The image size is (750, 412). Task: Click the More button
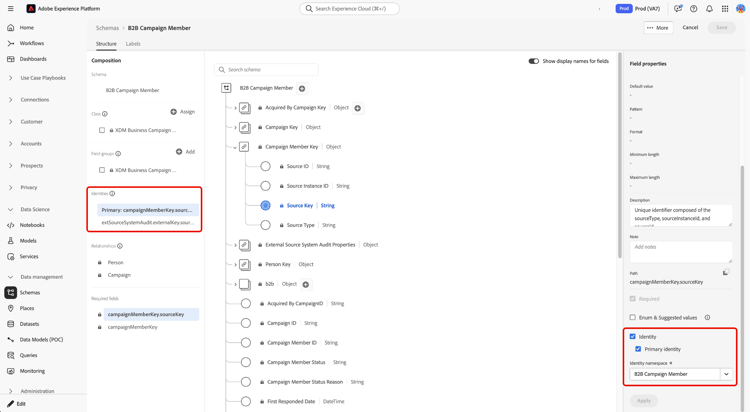point(658,28)
